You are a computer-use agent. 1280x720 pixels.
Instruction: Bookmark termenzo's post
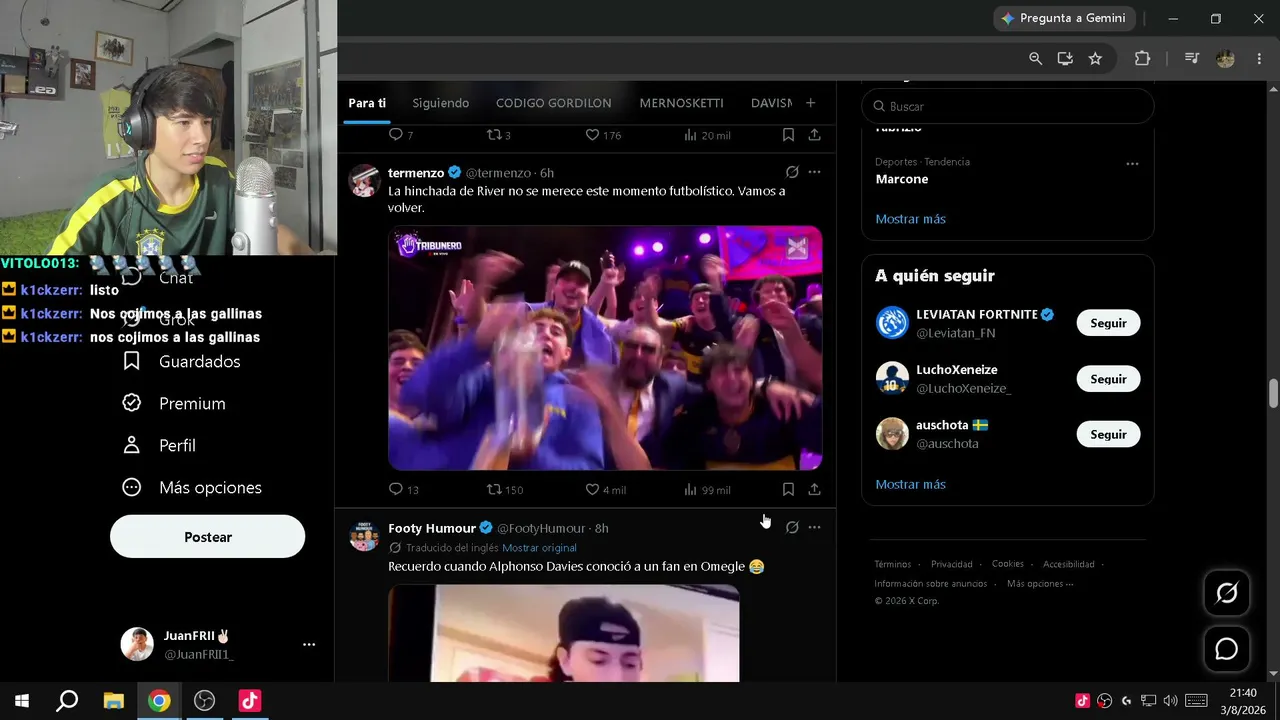tap(788, 489)
